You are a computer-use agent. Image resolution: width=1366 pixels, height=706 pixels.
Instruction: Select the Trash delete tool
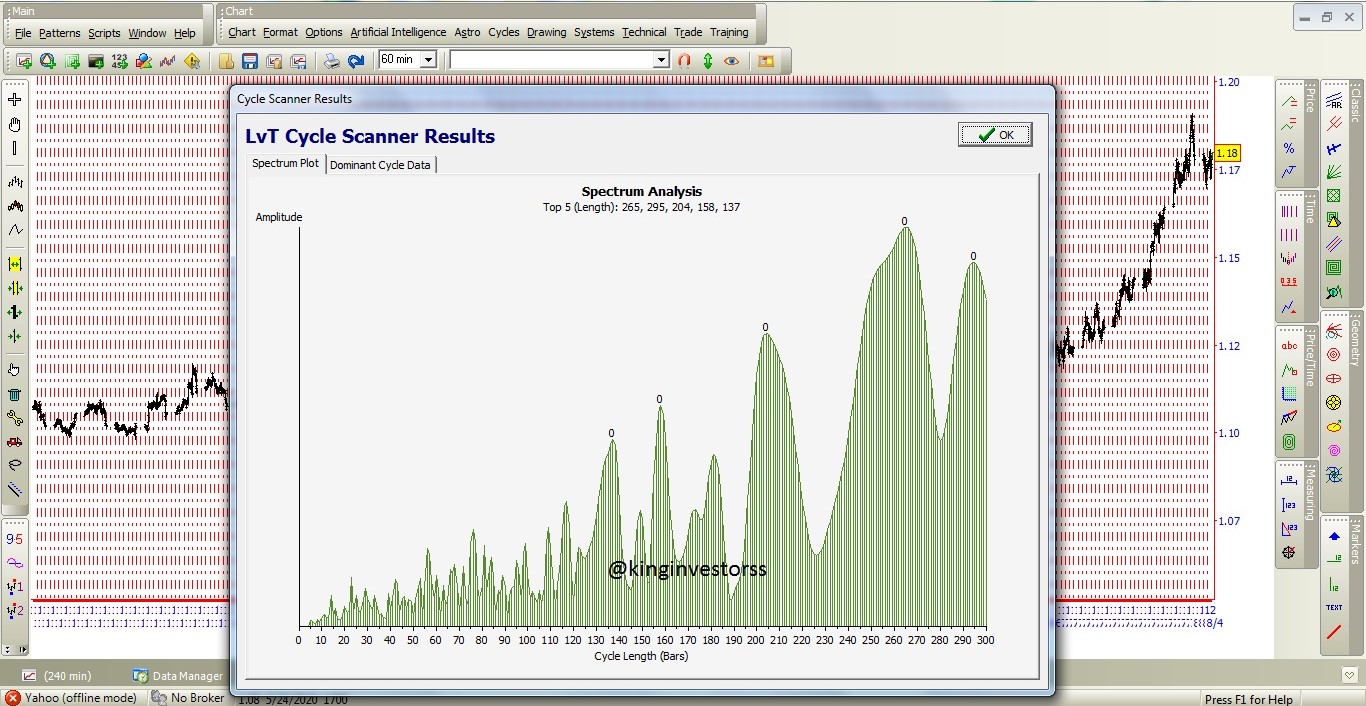14,397
